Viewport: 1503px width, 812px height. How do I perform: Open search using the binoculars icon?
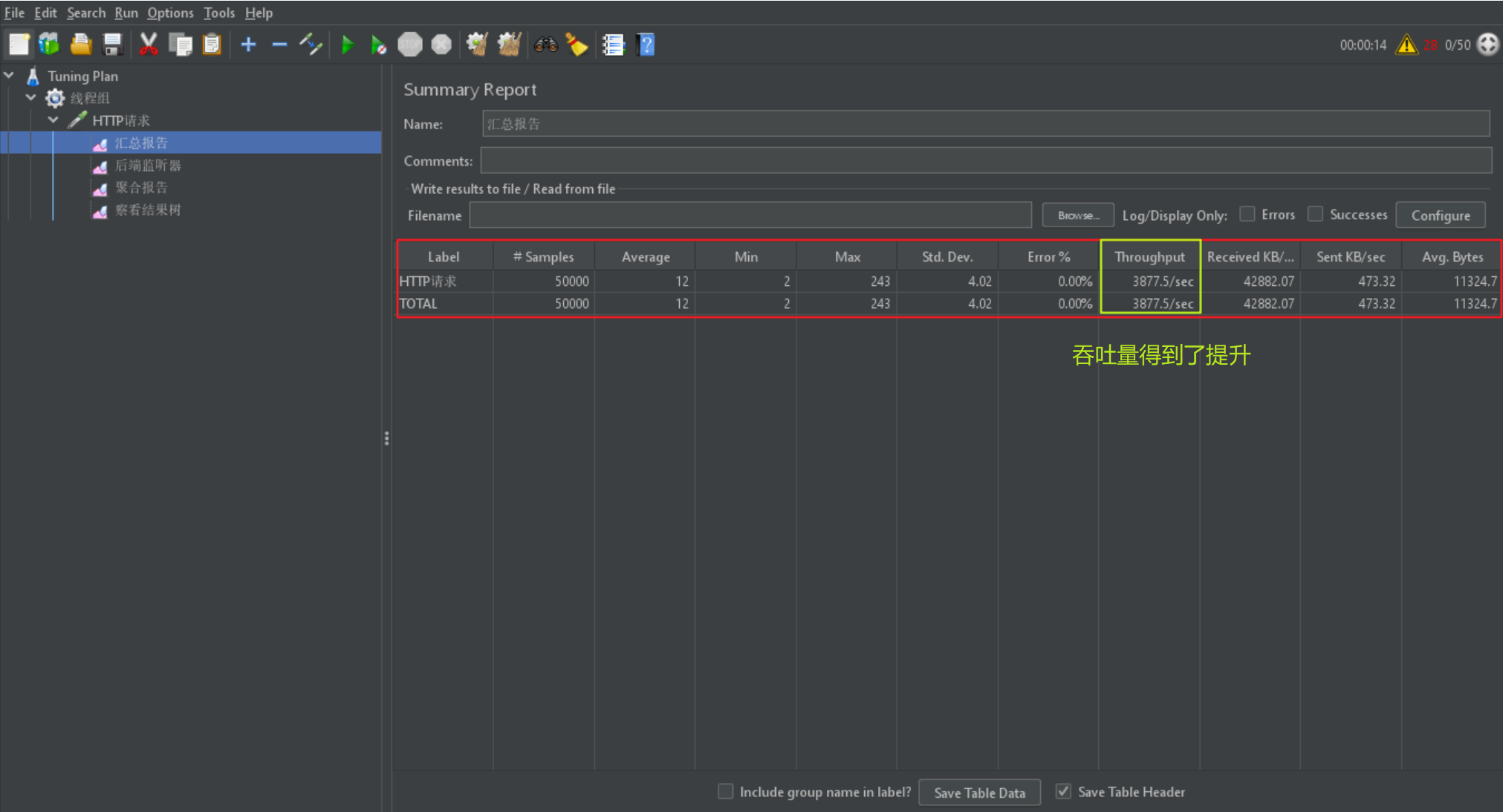545,45
